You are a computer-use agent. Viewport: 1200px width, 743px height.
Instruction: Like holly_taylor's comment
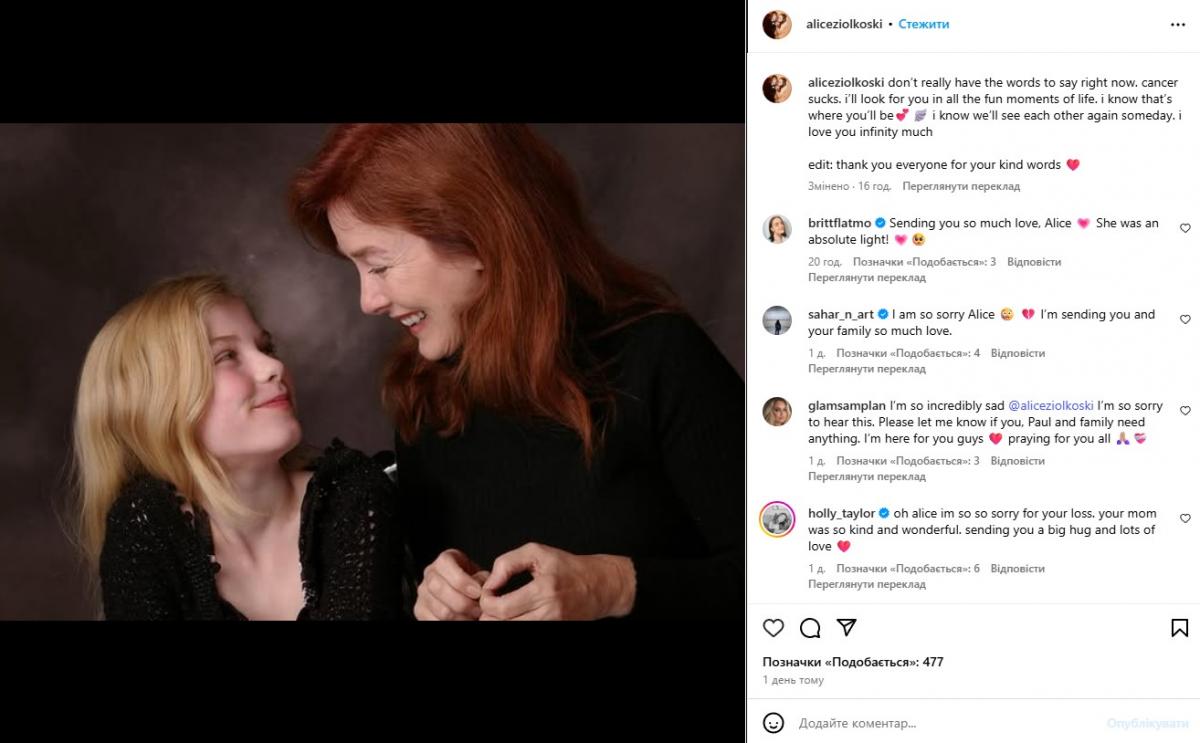click(1185, 519)
